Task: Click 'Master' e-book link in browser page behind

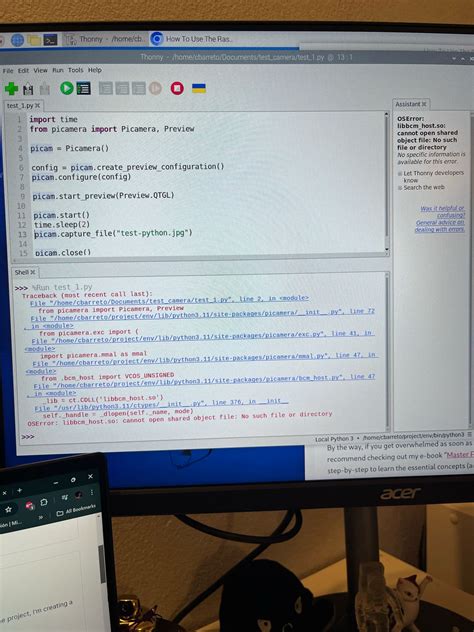Action: pos(460,455)
